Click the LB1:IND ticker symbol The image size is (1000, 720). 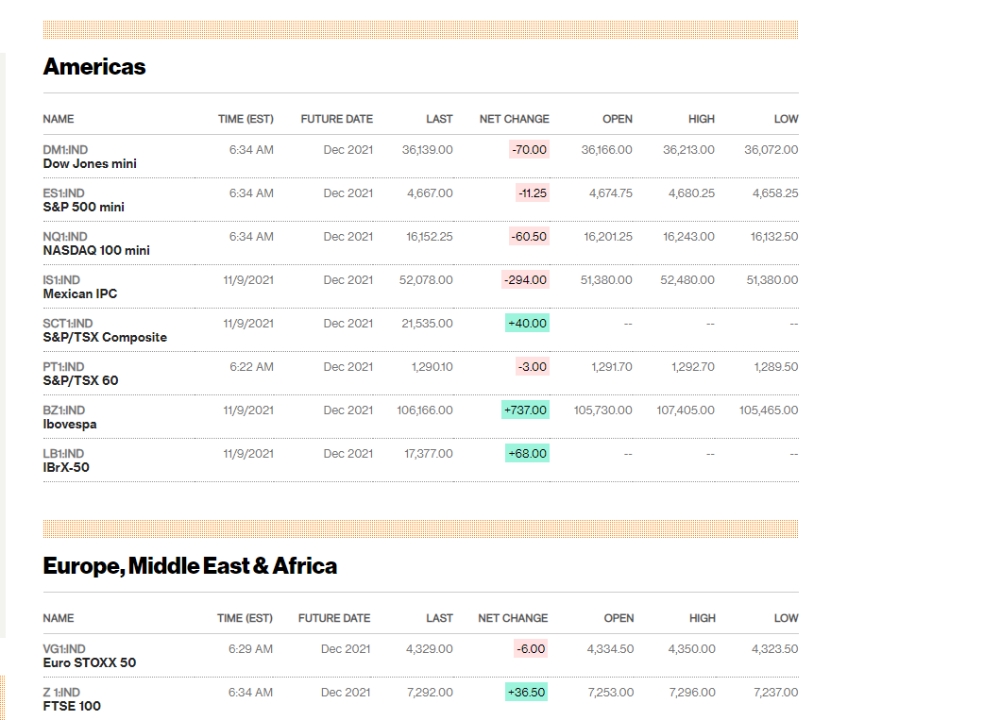click(x=63, y=453)
